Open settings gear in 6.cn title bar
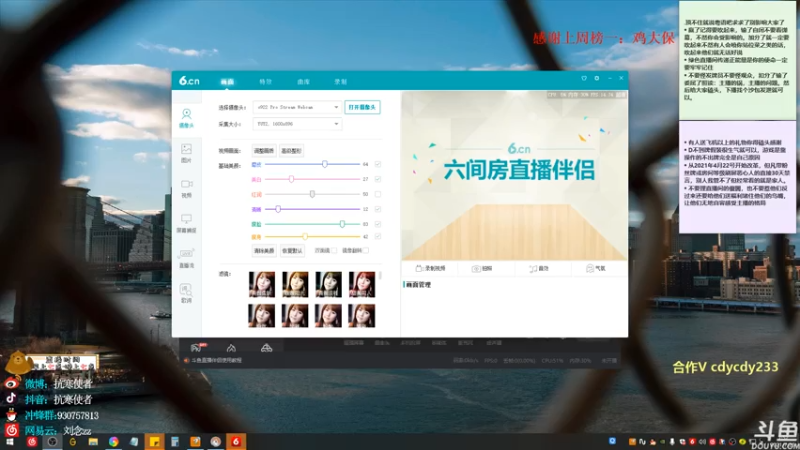 596,79
